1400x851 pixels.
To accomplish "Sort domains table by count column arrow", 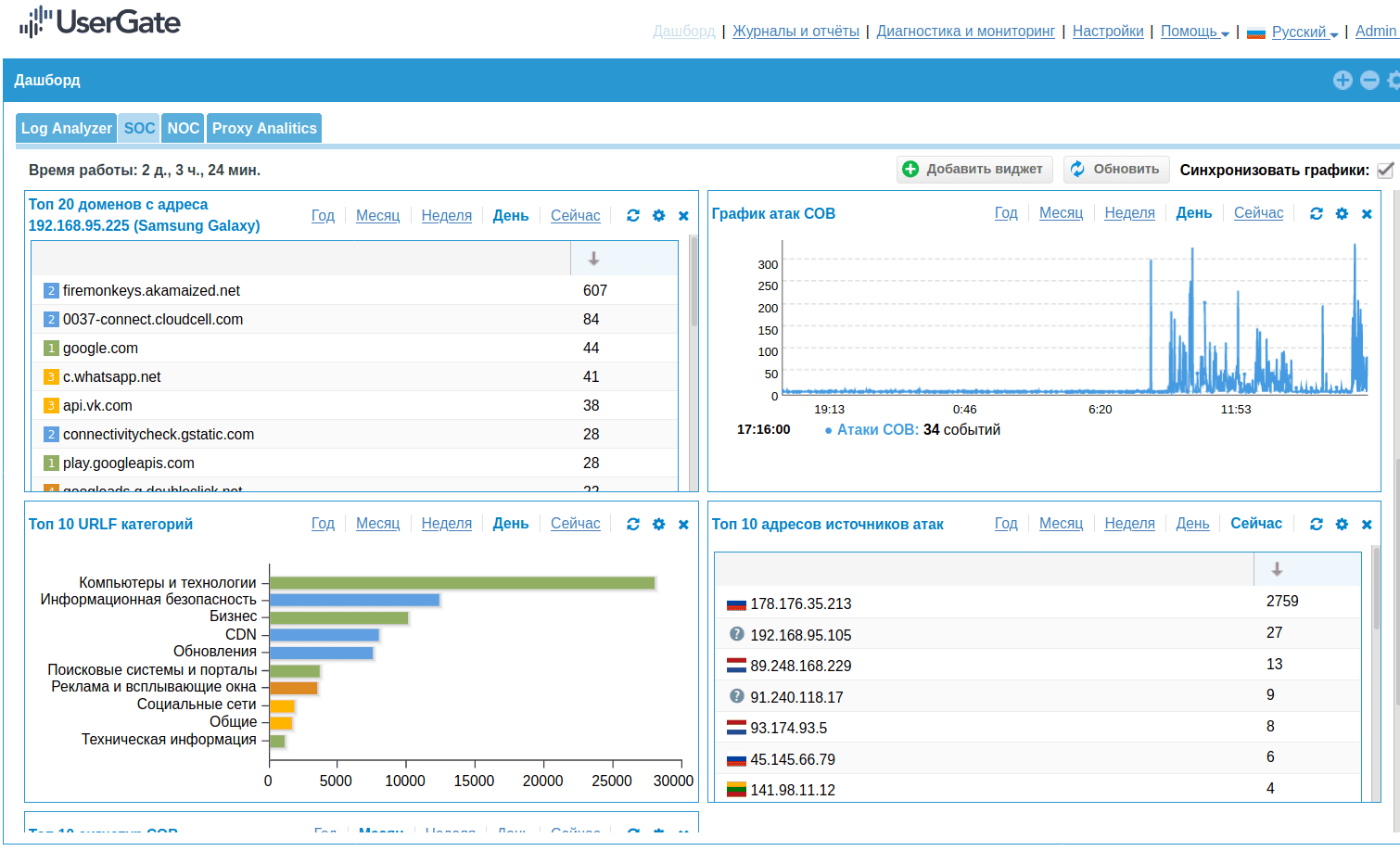I will [593, 259].
